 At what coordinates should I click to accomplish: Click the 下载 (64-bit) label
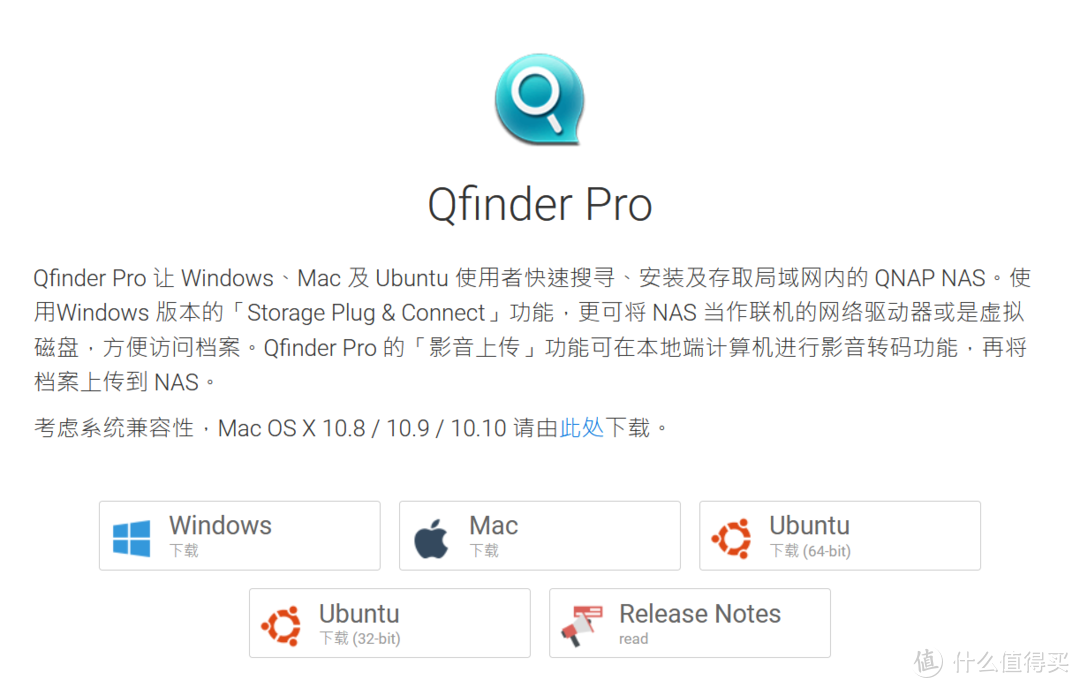click(x=810, y=551)
